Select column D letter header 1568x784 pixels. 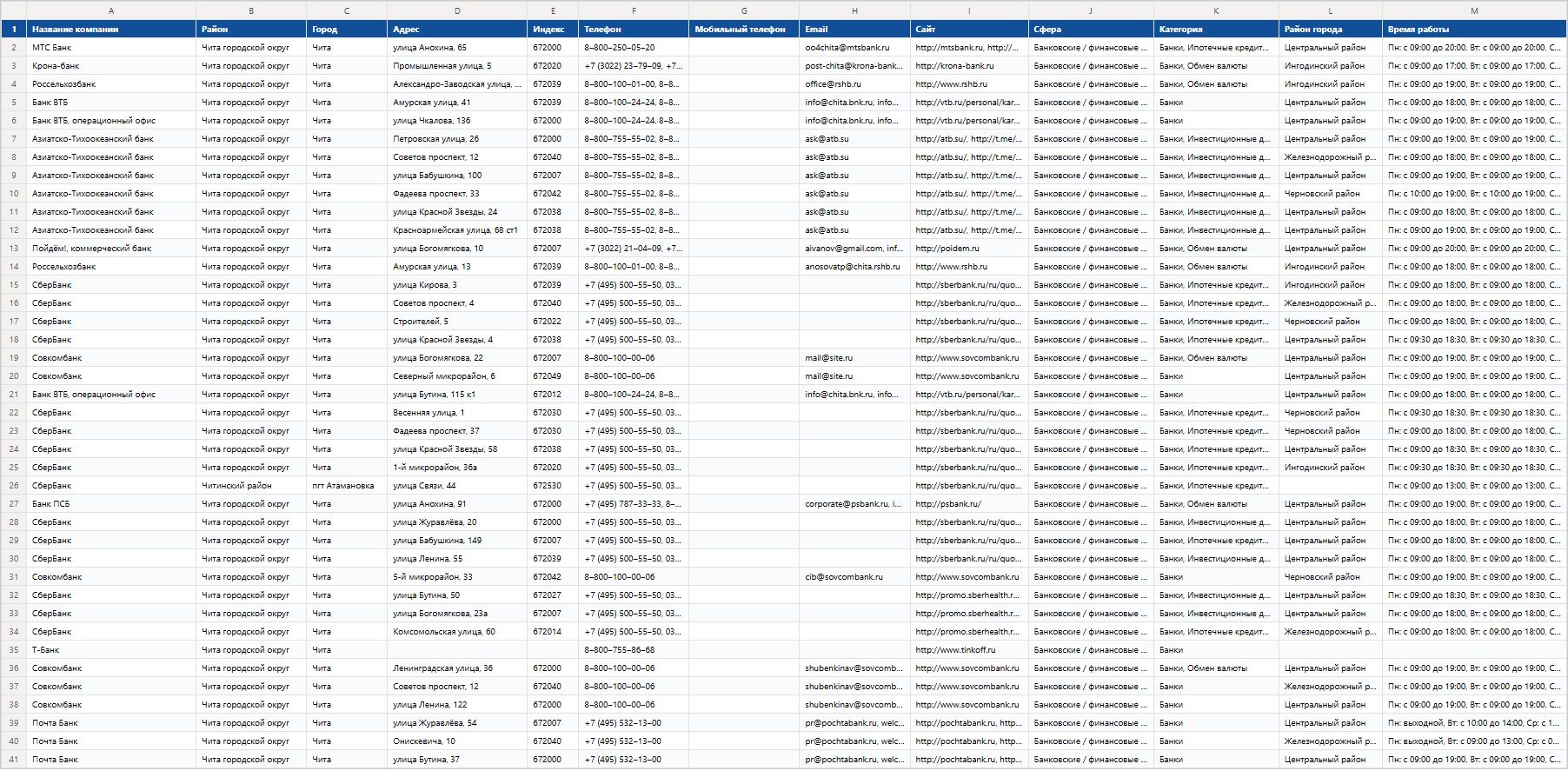[457, 10]
